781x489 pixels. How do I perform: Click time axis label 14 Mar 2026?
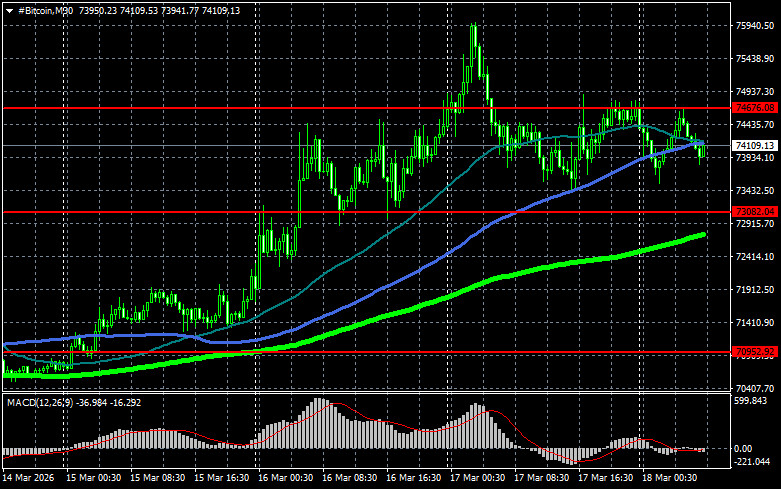(x=28, y=478)
